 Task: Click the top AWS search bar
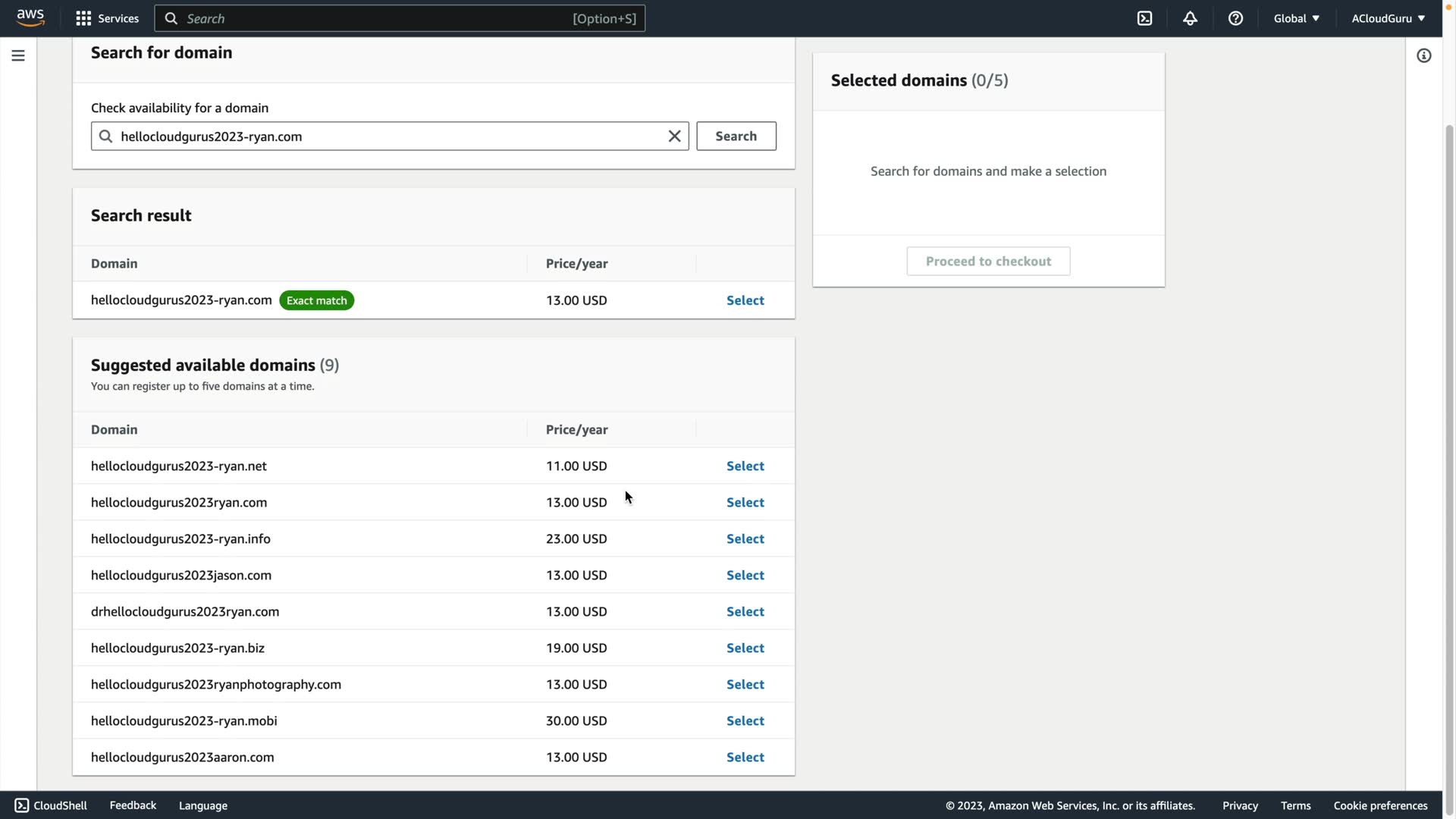click(400, 18)
